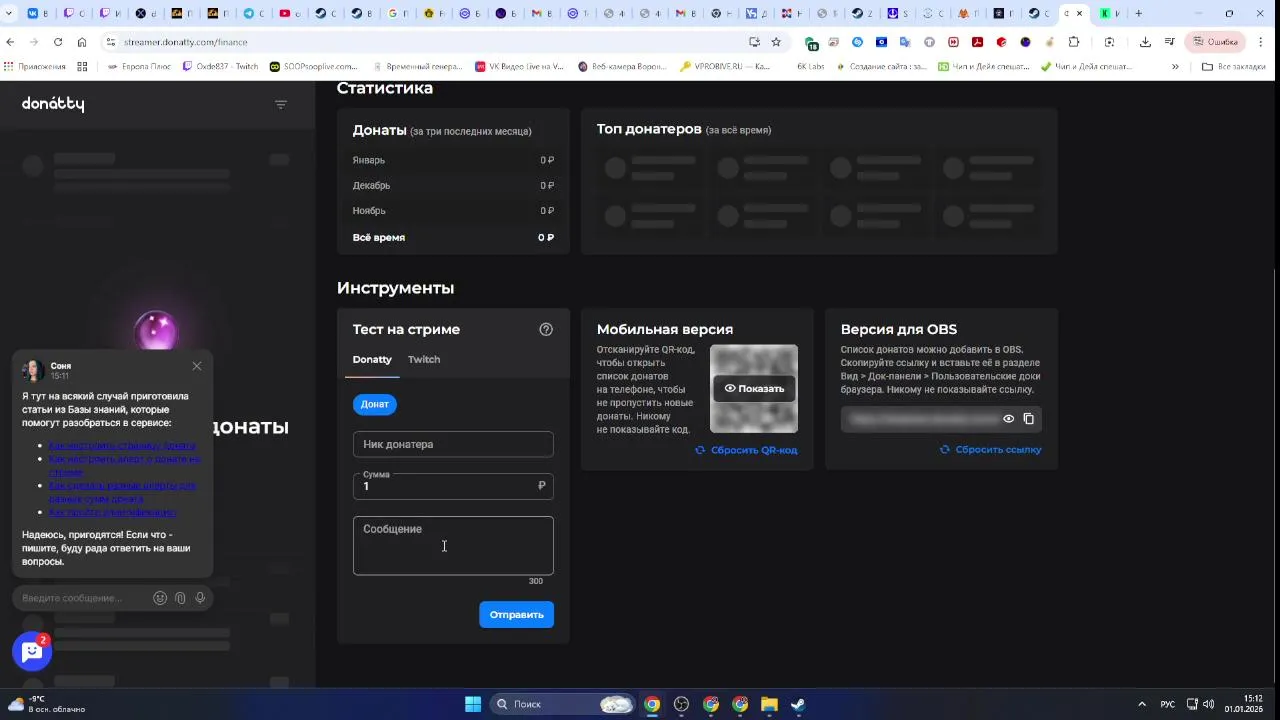The width and height of the screenshot is (1280, 720).
Task: Open the browser home page icon
Action: (82, 42)
